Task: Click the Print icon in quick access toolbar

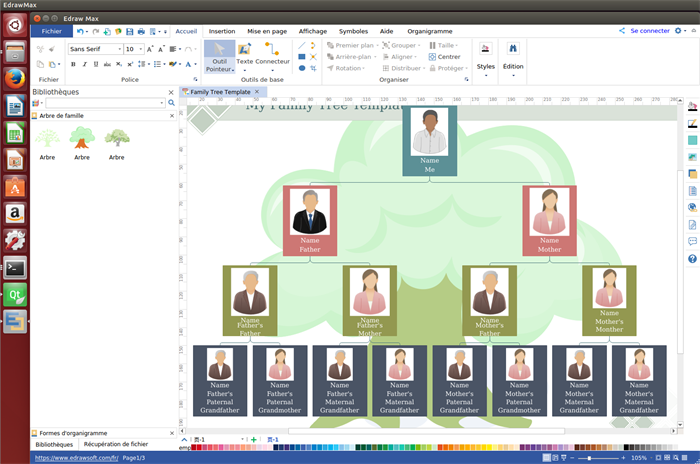Action: [141, 31]
